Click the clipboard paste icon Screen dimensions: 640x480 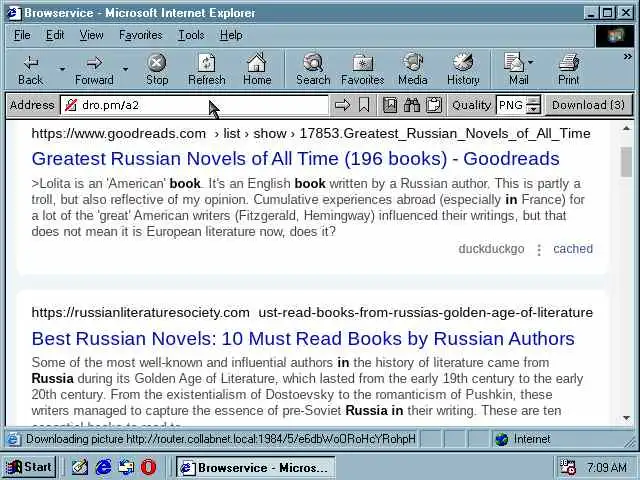coord(434,105)
